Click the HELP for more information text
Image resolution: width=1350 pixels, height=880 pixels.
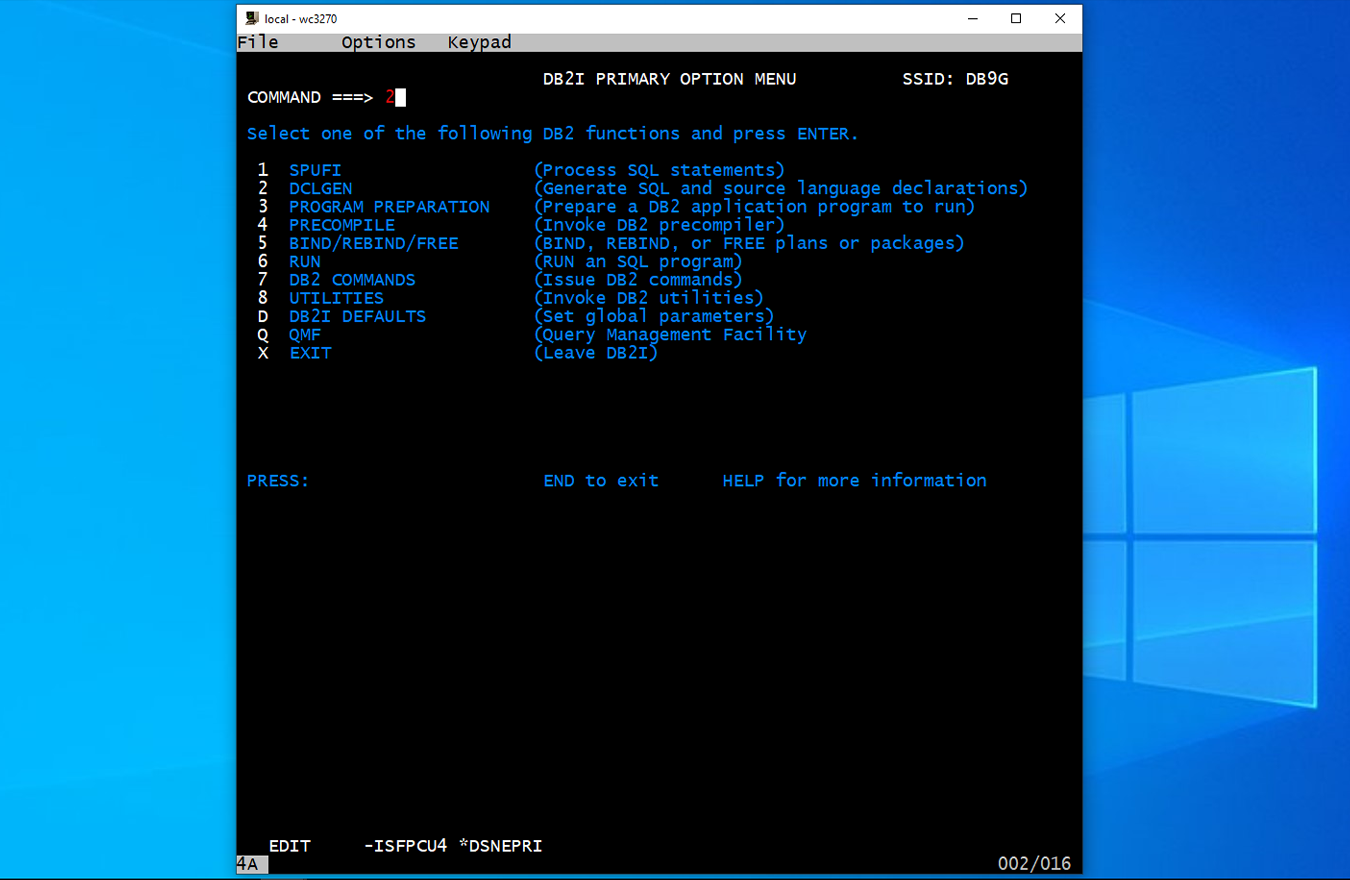click(x=854, y=481)
